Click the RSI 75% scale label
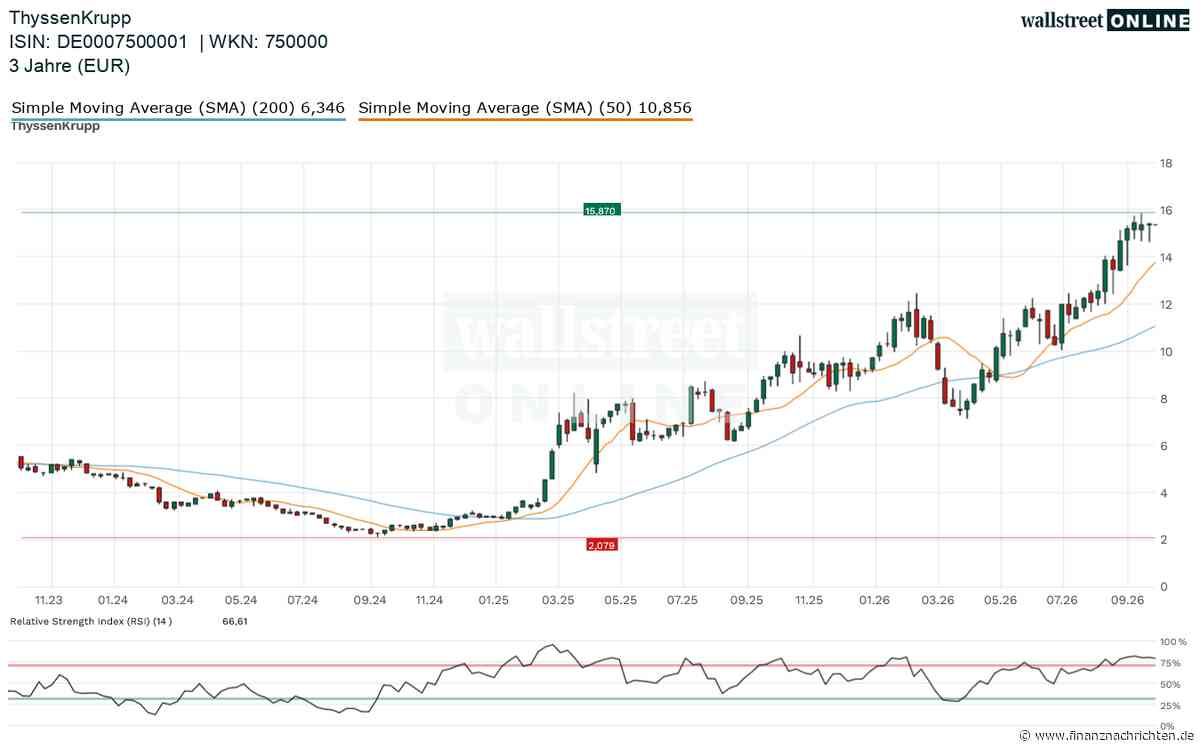 pos(1171,662)
